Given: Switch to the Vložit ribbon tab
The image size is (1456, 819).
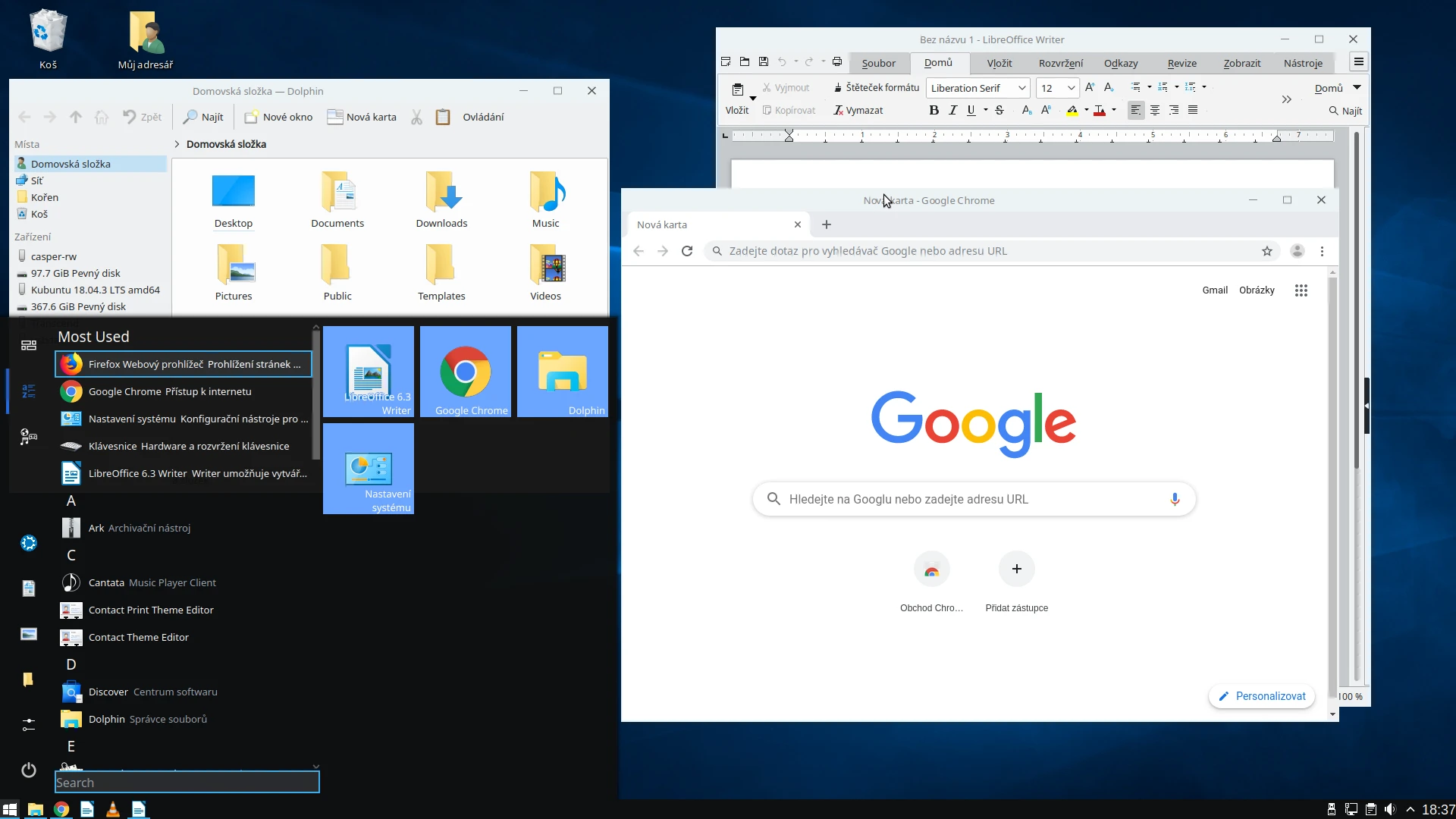Looking at the screenshot, I should (999, 63).
